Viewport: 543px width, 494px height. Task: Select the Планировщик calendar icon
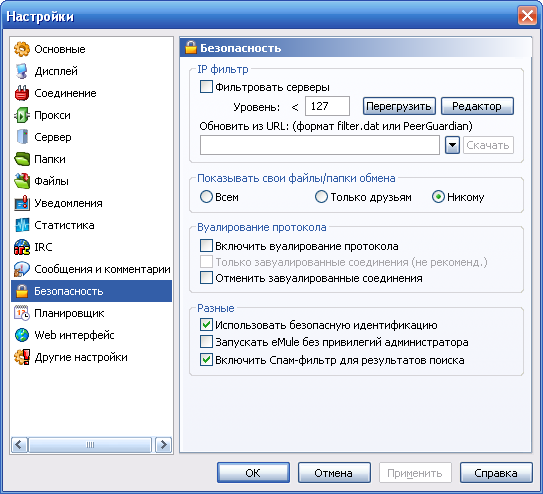click(21, 313)
